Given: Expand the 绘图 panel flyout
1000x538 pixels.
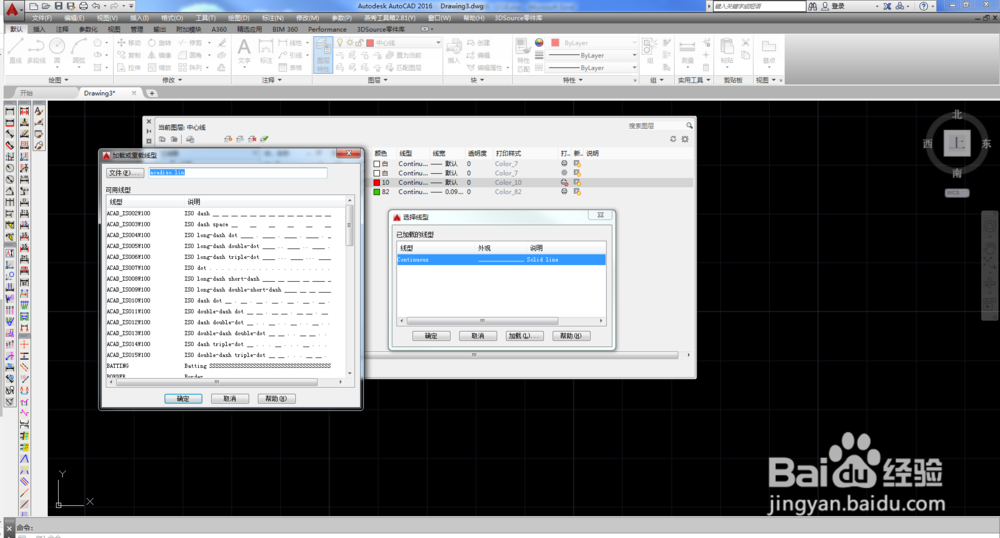Looking at the screenshot, I should [x=58, y=80].
